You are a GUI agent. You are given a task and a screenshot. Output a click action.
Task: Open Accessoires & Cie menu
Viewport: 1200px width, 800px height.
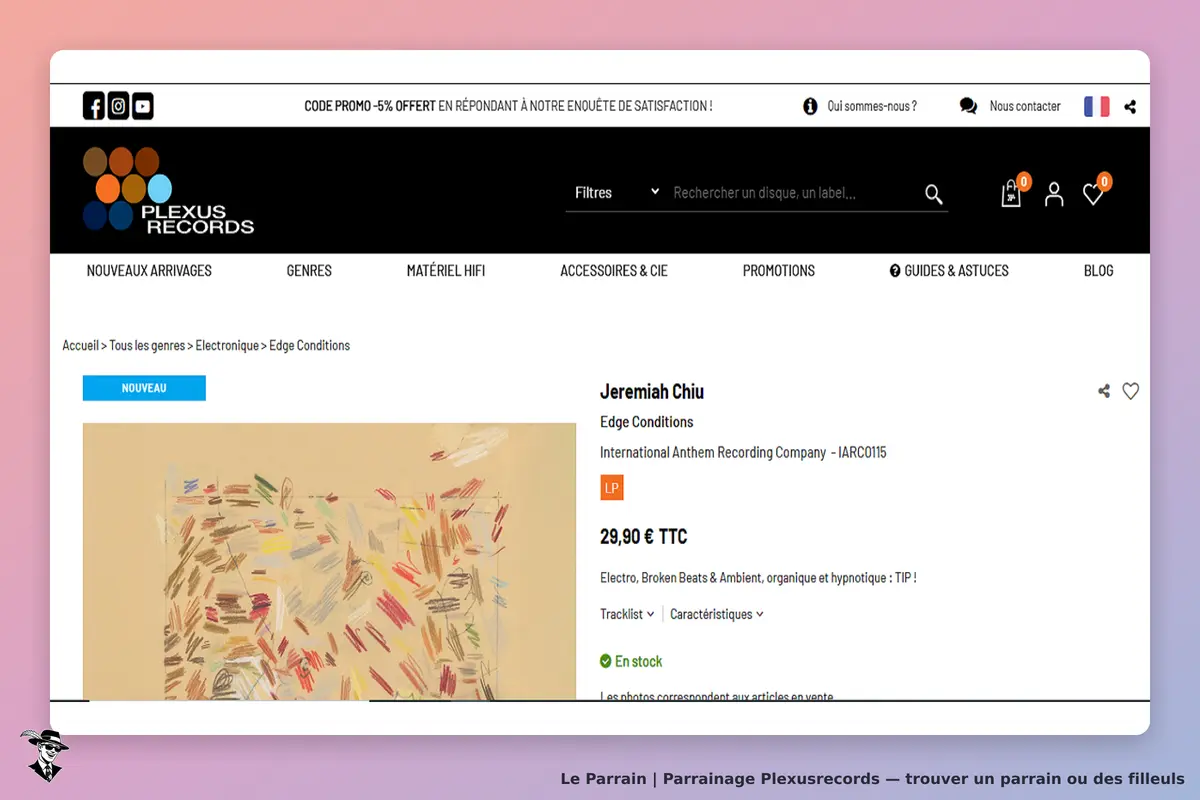[614, 270]
